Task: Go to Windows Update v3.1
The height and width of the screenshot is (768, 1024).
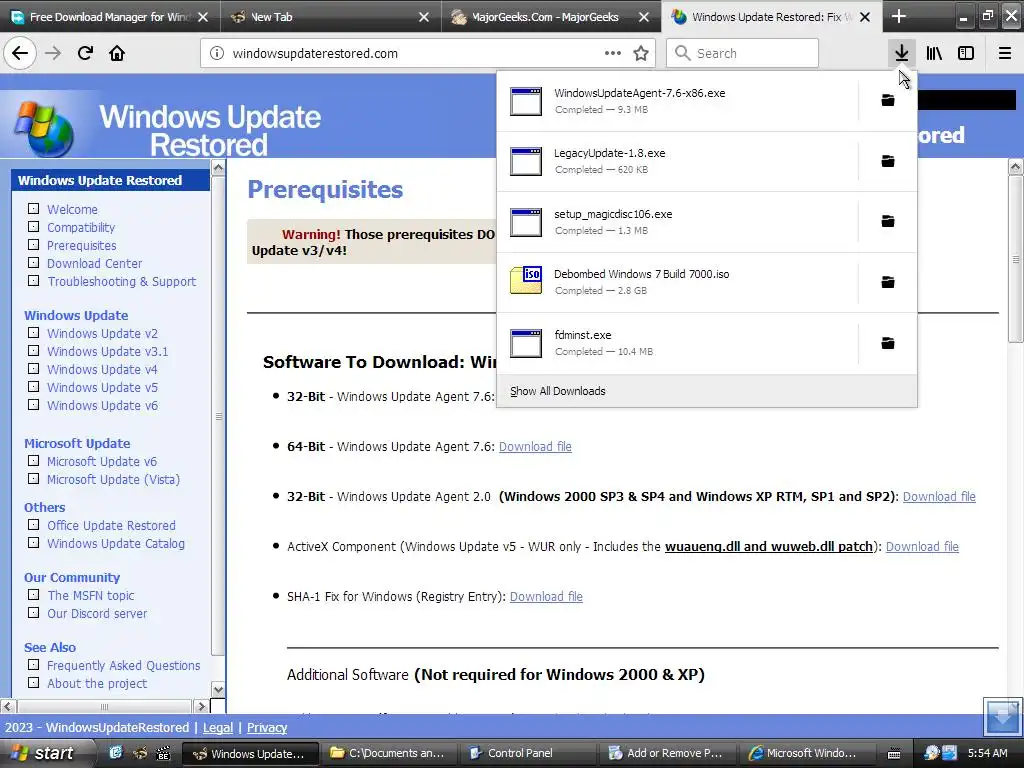Action: [108, 351]
